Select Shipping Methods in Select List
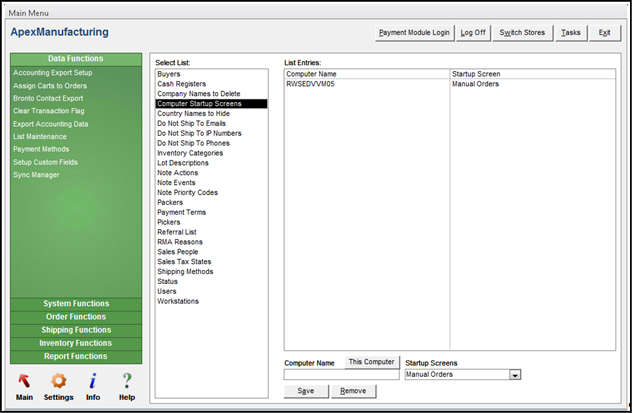The image size is (632, 413). point(184,271)
